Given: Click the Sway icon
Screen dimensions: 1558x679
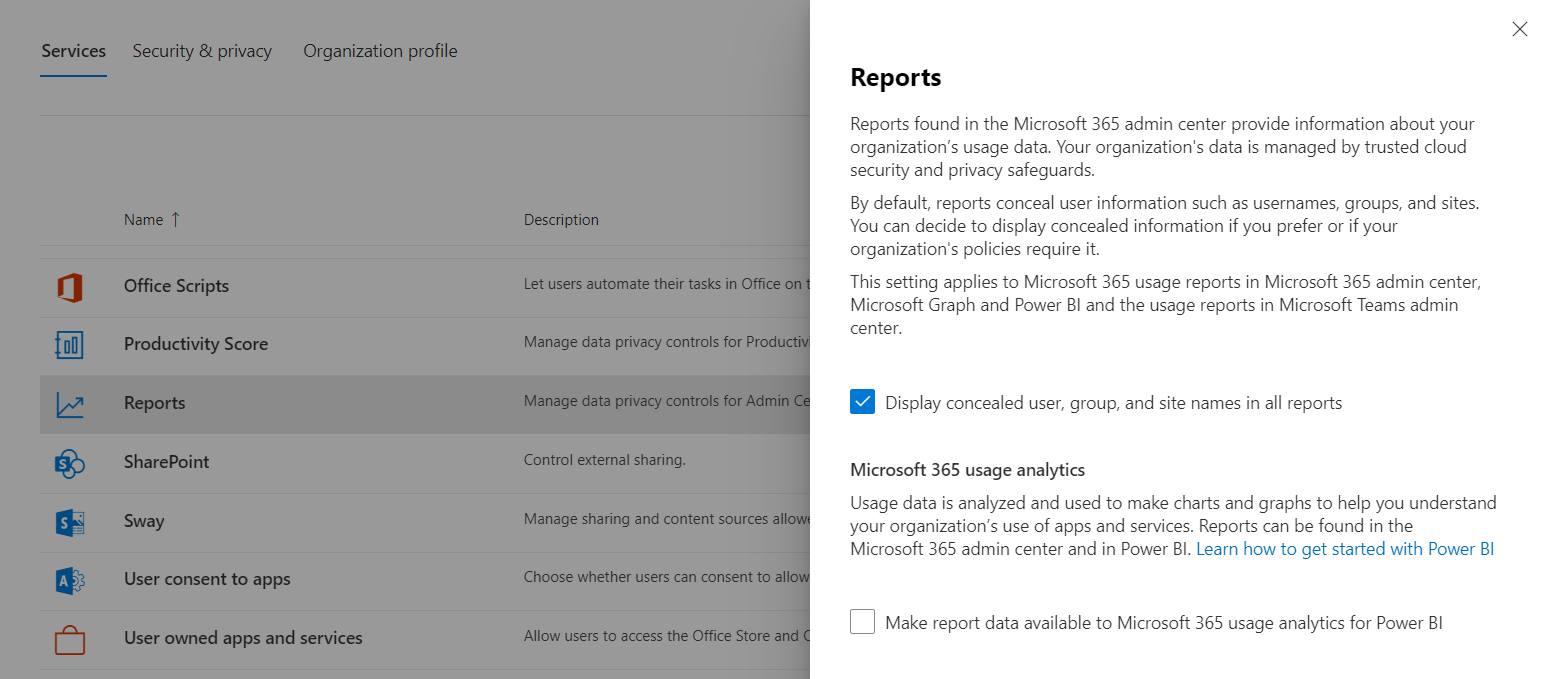Looking at the screenshot, I should [x=70, y=522].
